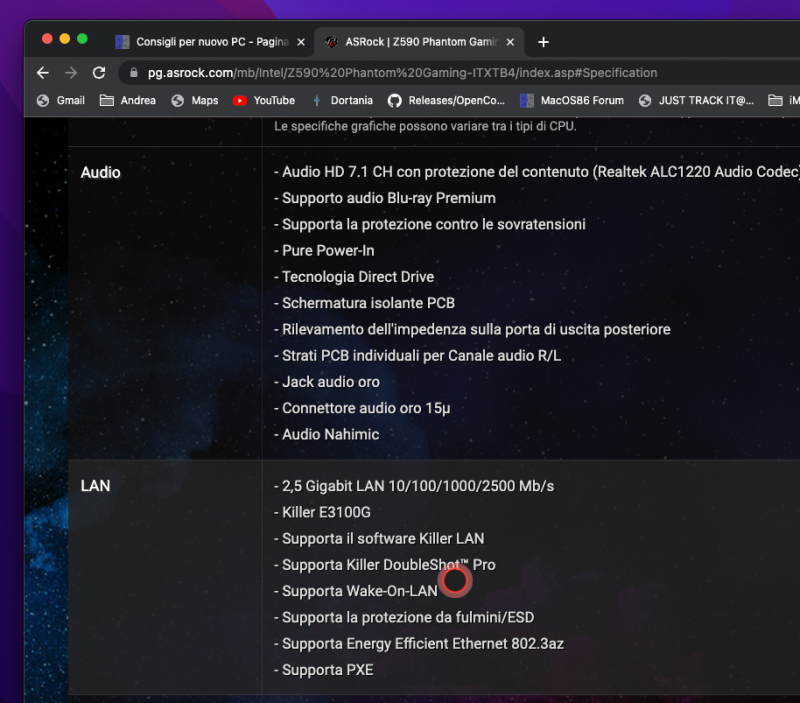Click inside the address bar URL field
Image resolution: width=800 pixels, height=703 pixels.
click(400, 73)
